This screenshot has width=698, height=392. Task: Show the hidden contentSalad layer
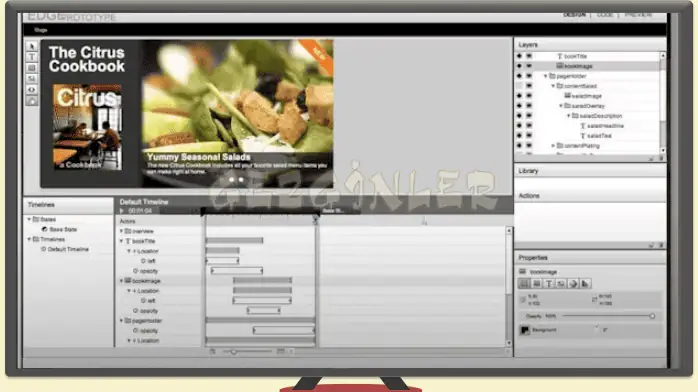(x=519, y=86)
